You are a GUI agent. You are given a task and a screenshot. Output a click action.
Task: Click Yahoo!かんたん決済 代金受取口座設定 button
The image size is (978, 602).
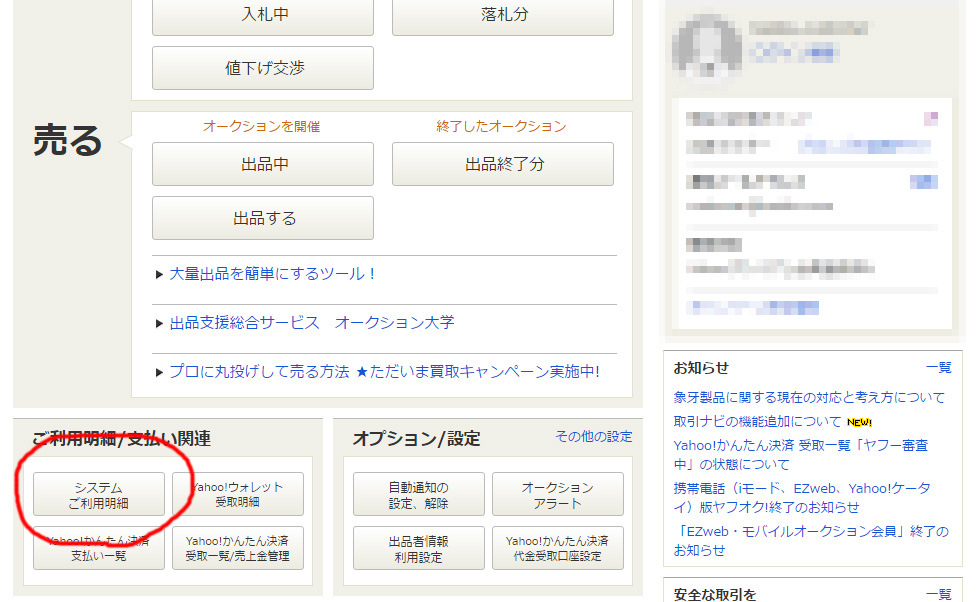[557, 548]
